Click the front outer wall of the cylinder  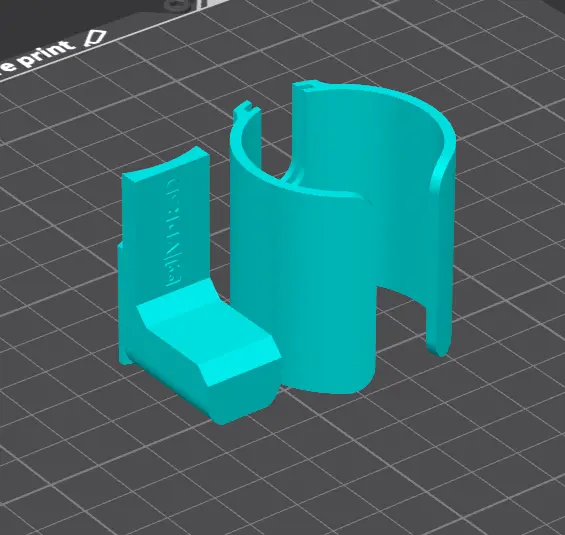[303, 288]
